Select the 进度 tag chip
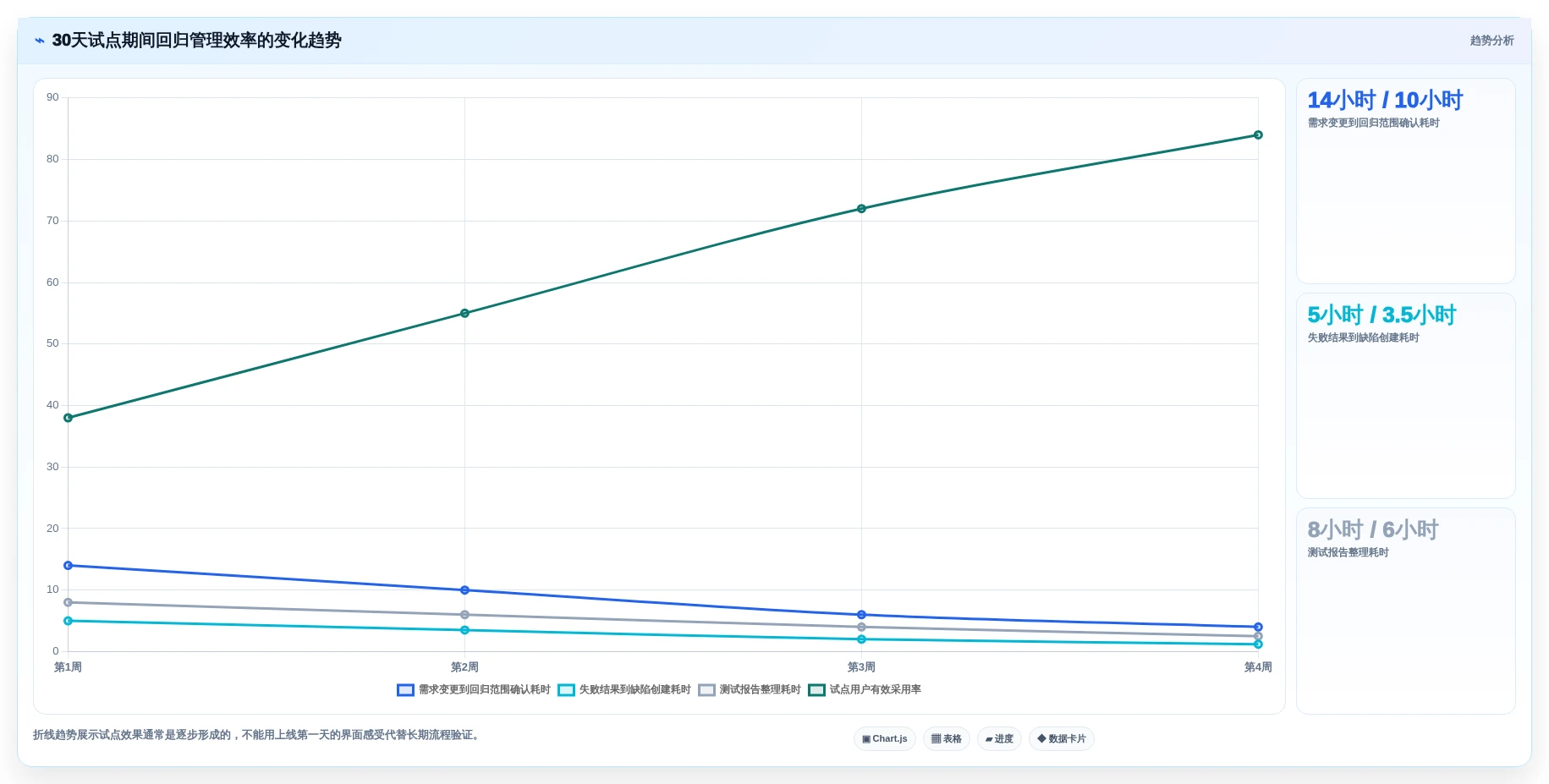 pyautogui.click(x=999, y=739)
